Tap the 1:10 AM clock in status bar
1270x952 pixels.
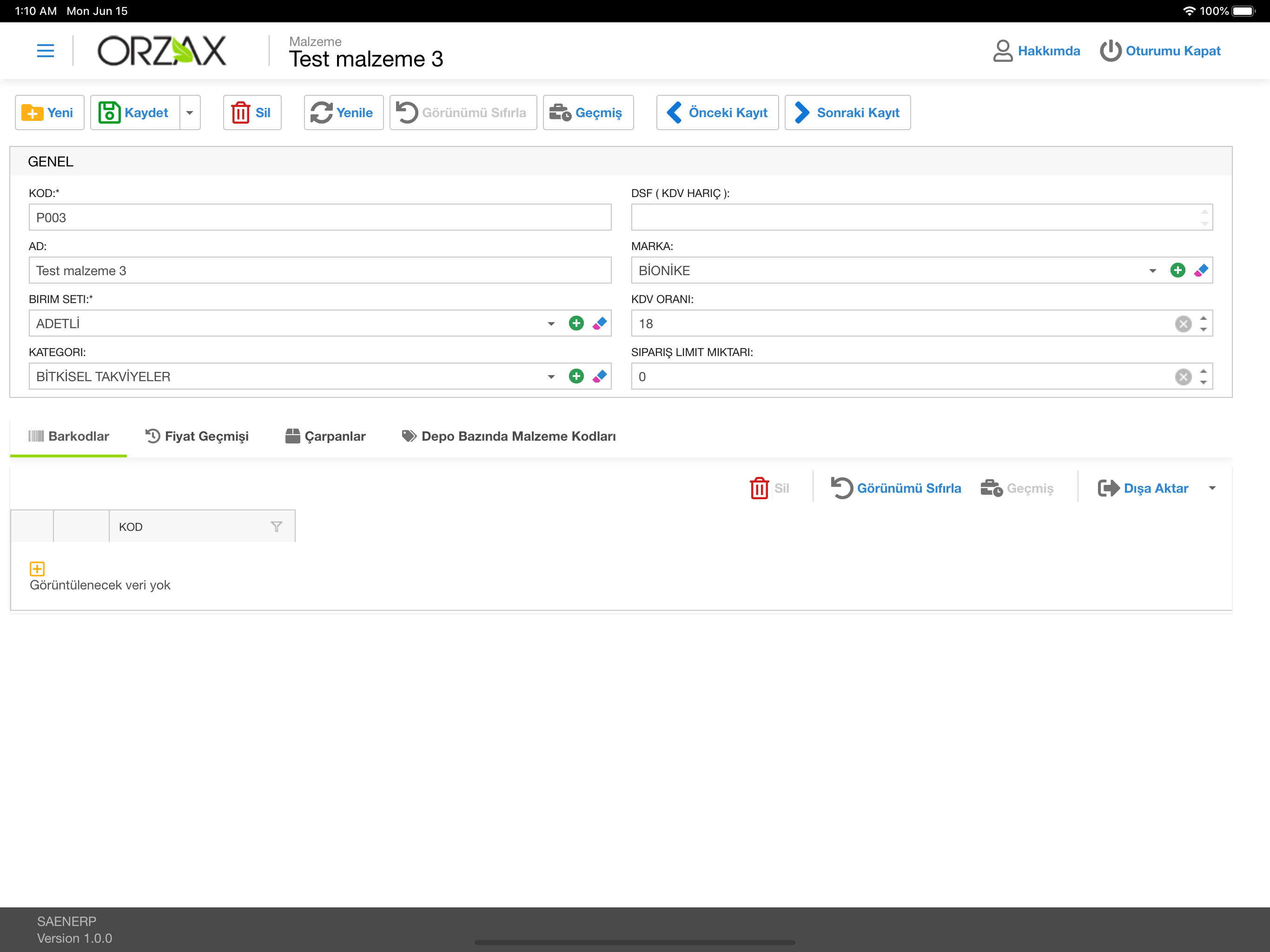[36, 11]
